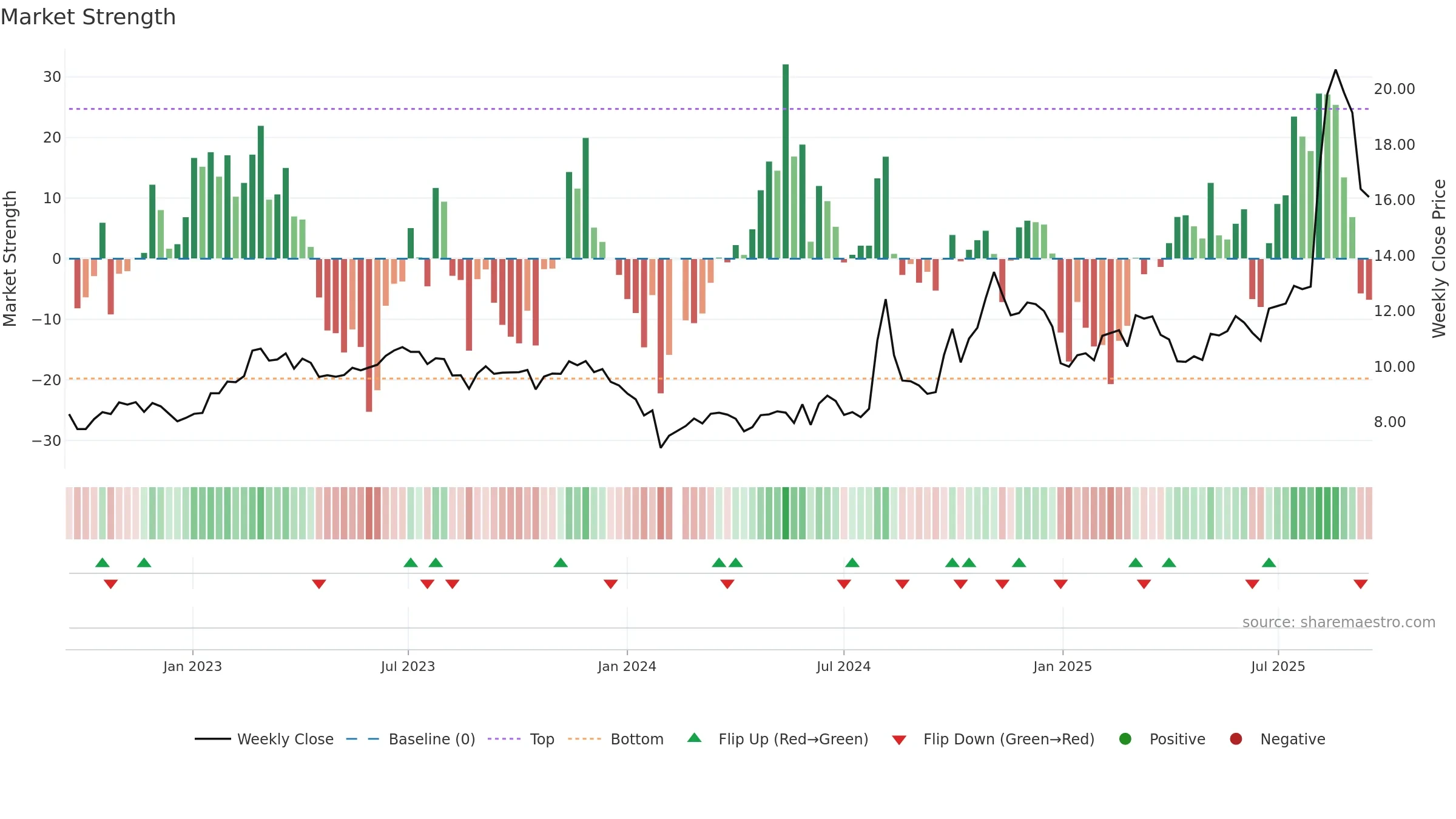Click the Jul 2023 axis label
This screenshot has height=819, width=1456.
pos(408,666)
